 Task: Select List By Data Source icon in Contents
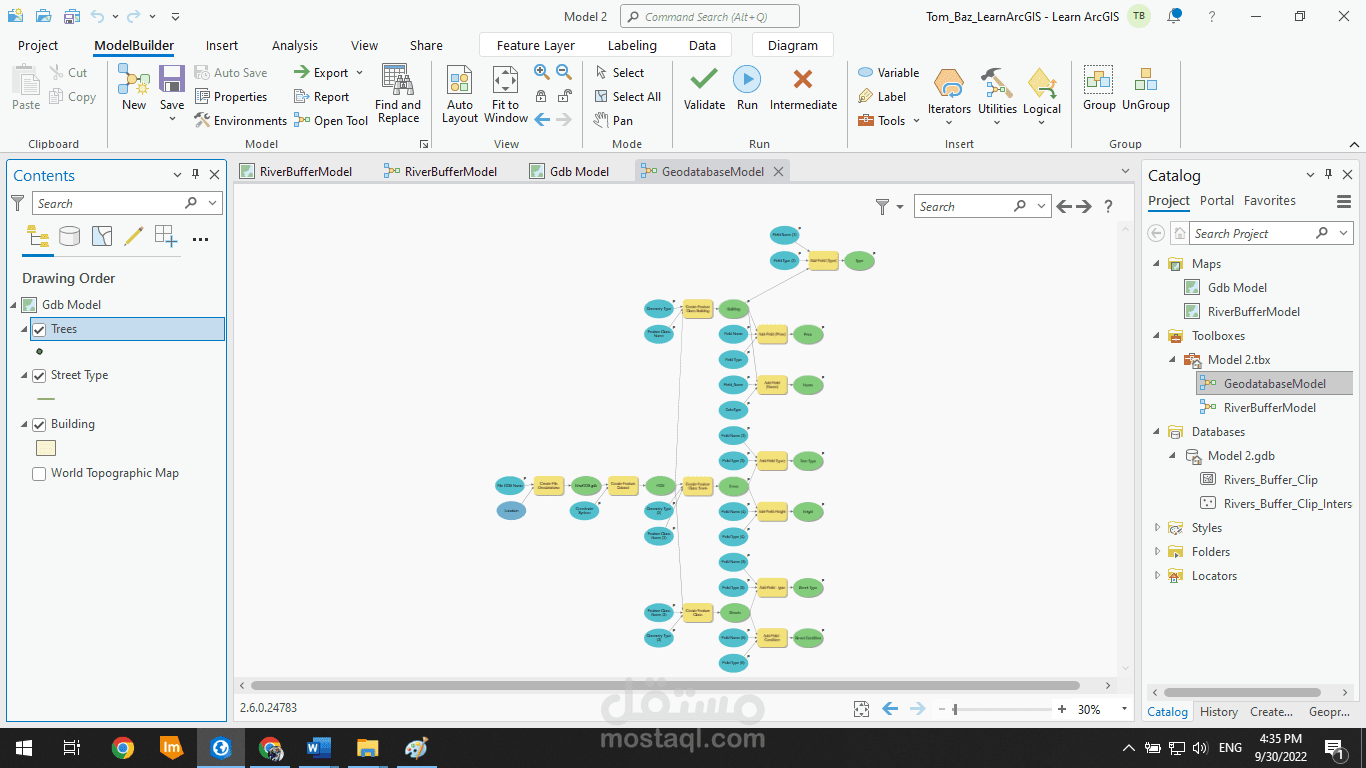tap(69, 236)
